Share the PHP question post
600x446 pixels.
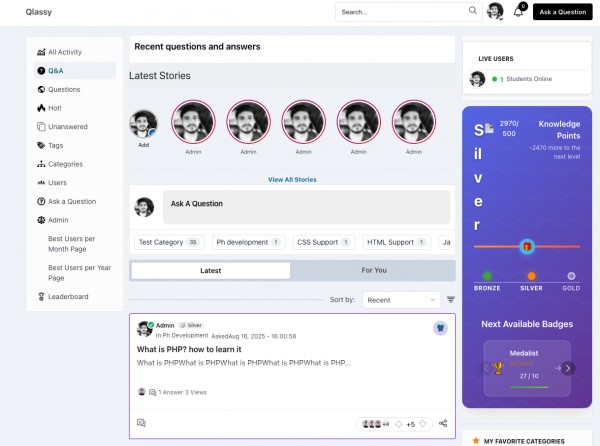443,423
